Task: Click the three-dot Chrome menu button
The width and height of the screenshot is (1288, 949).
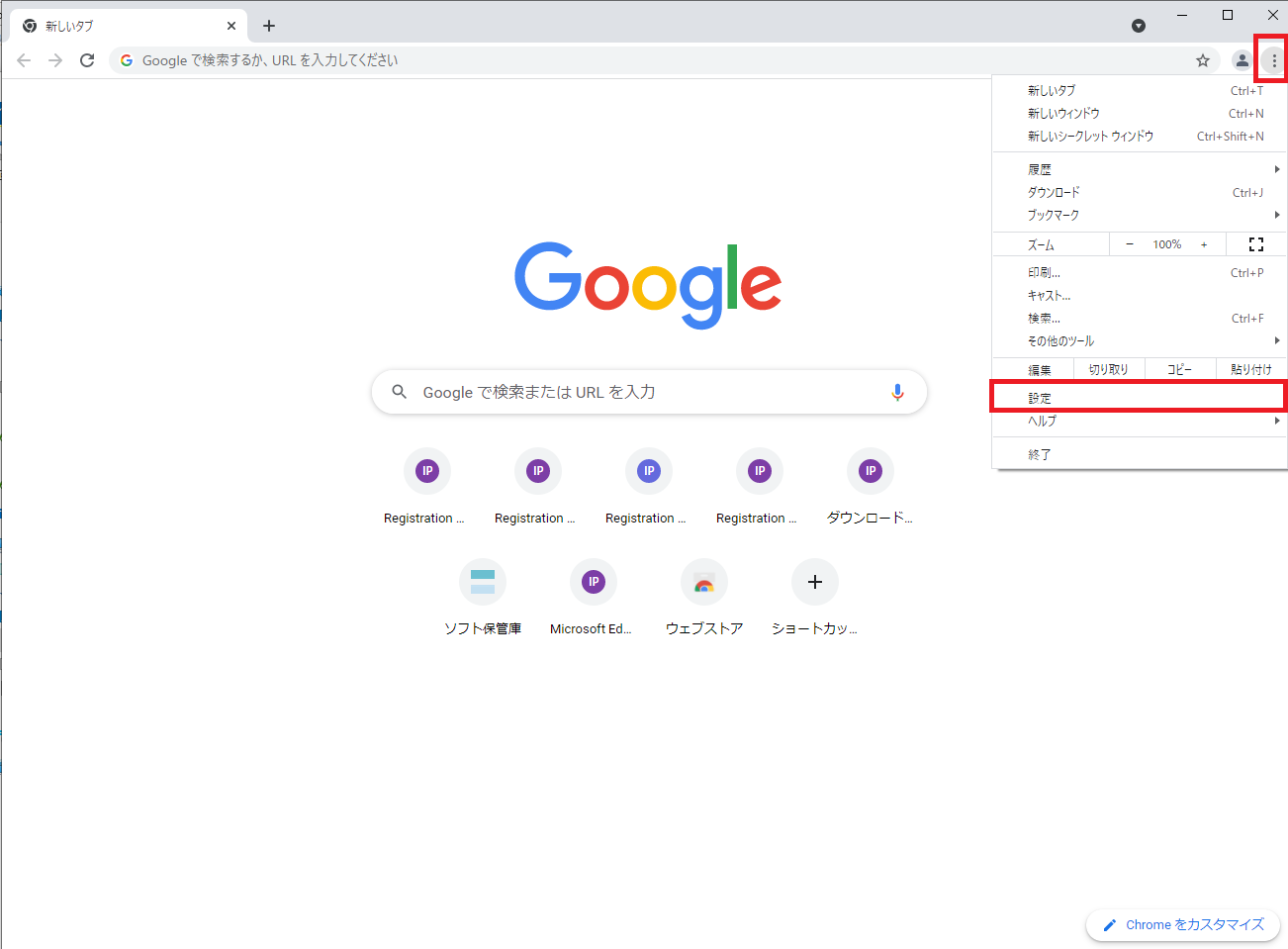Action: click(1274, 60)
